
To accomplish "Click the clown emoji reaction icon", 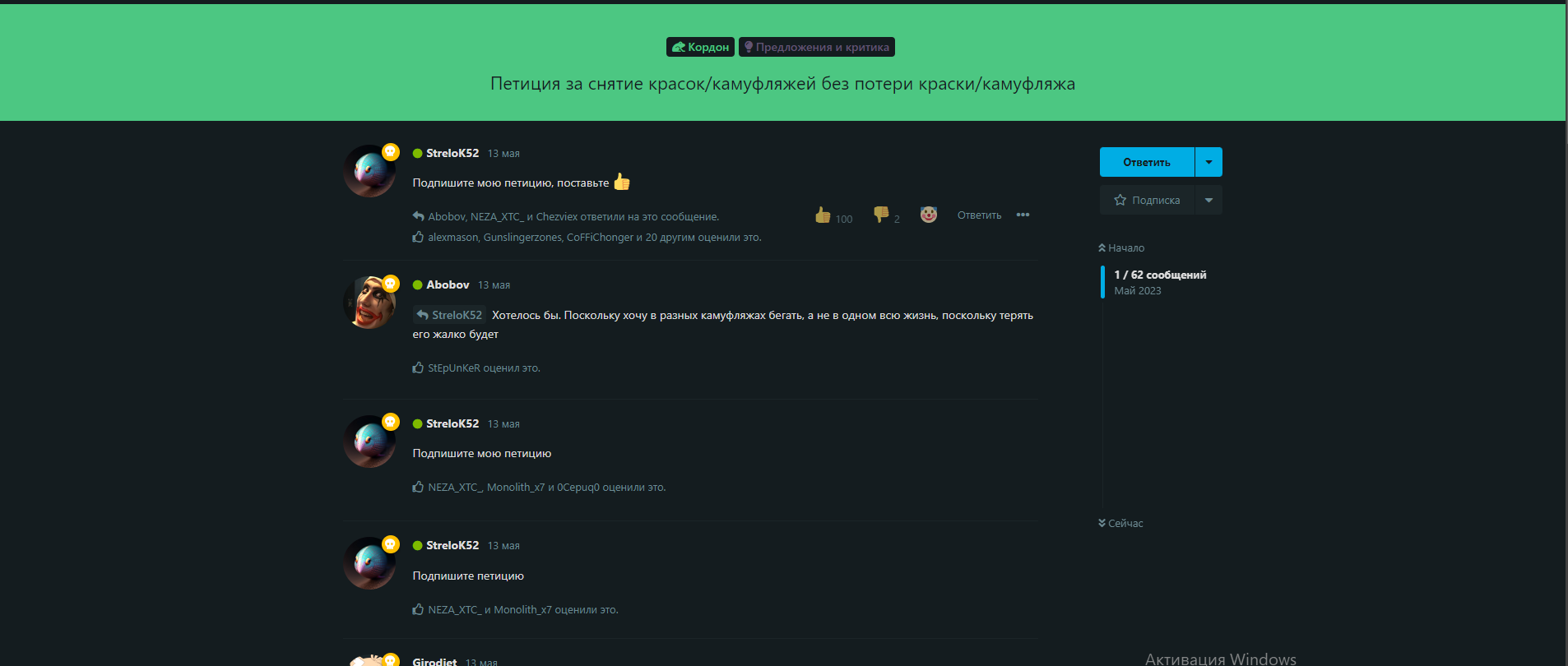I will click(929, 215).
